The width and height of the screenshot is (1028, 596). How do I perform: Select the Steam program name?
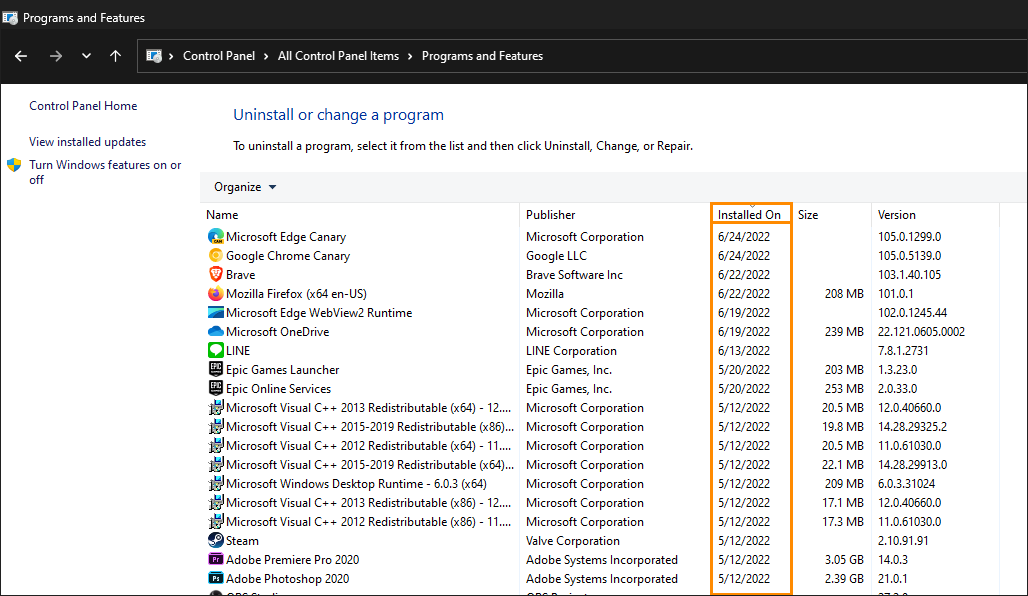click(243, 541)
